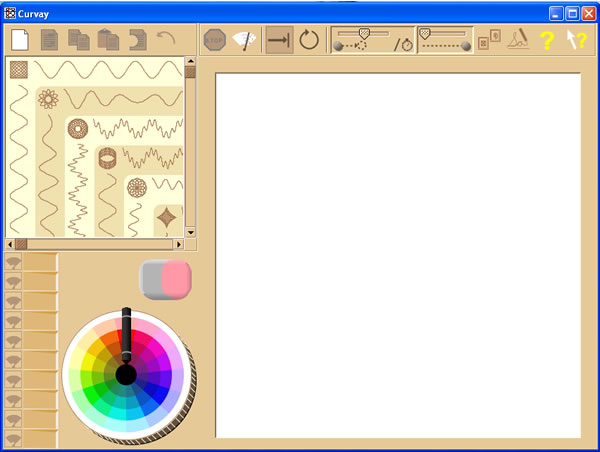Pick black at the color wheel center

coord(126,375)
